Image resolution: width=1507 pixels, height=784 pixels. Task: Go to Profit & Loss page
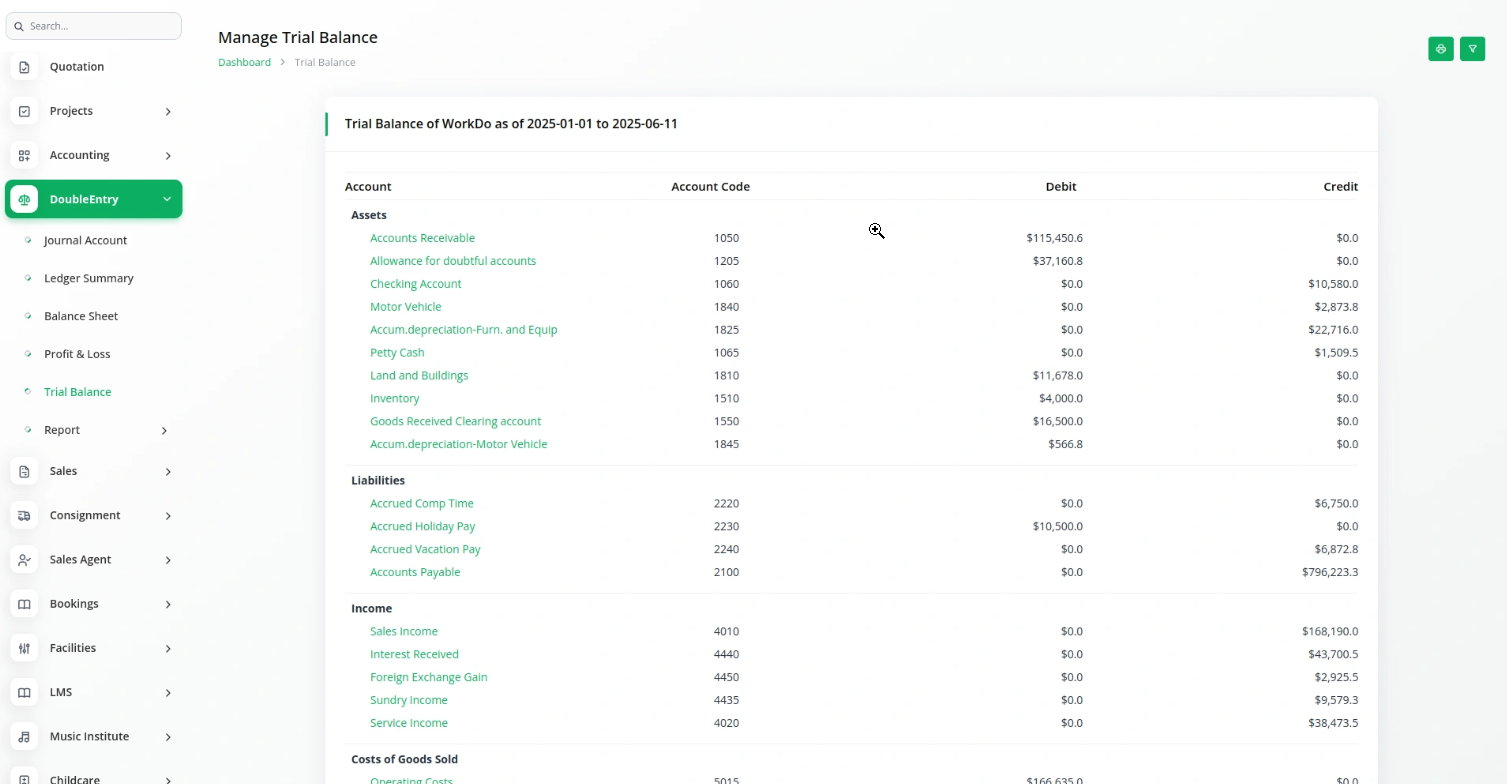click(77, 354)
